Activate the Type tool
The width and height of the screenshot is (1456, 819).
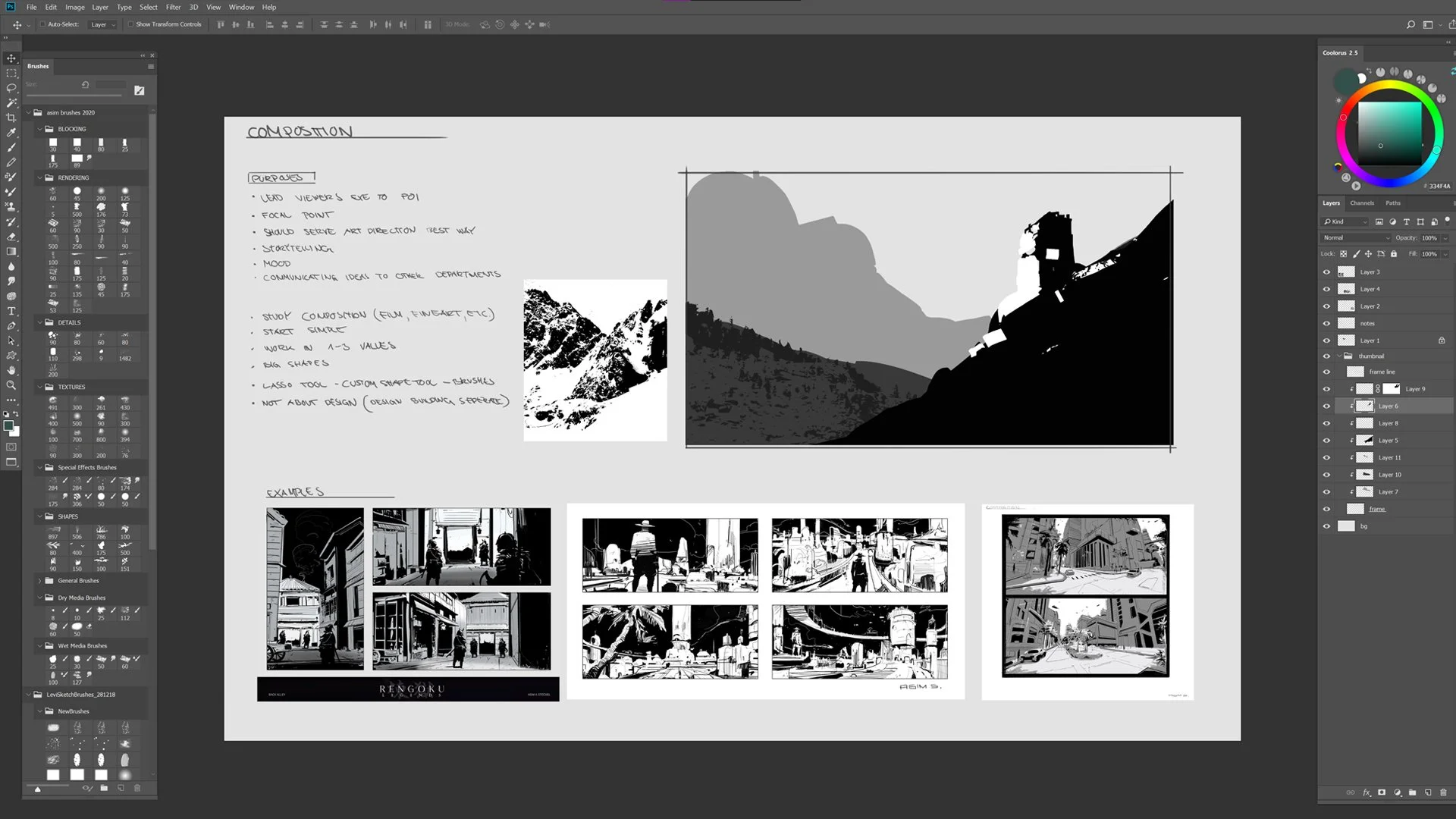coord(11,310)
